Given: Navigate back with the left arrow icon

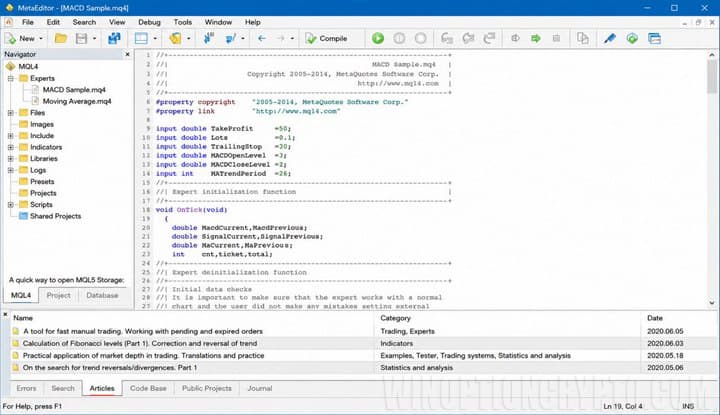Looking at the screenshot, I should tap(262, 39).
